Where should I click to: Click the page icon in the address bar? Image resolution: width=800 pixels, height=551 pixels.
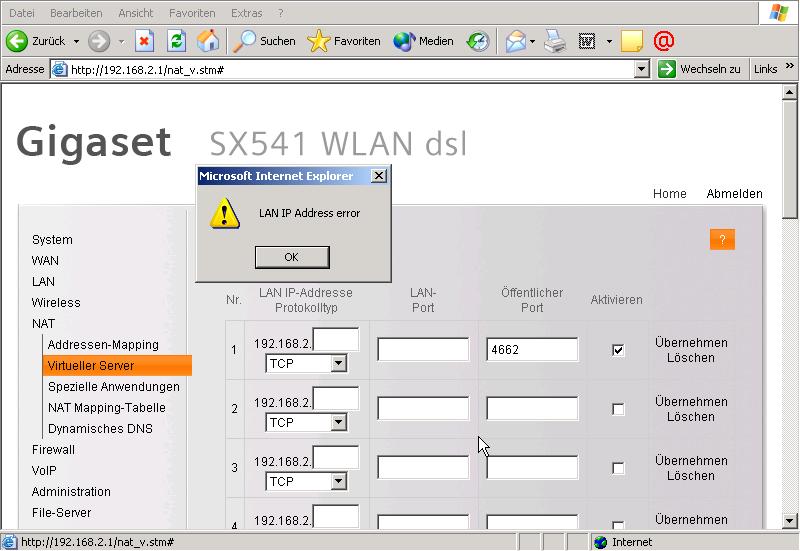coord(60,69)
